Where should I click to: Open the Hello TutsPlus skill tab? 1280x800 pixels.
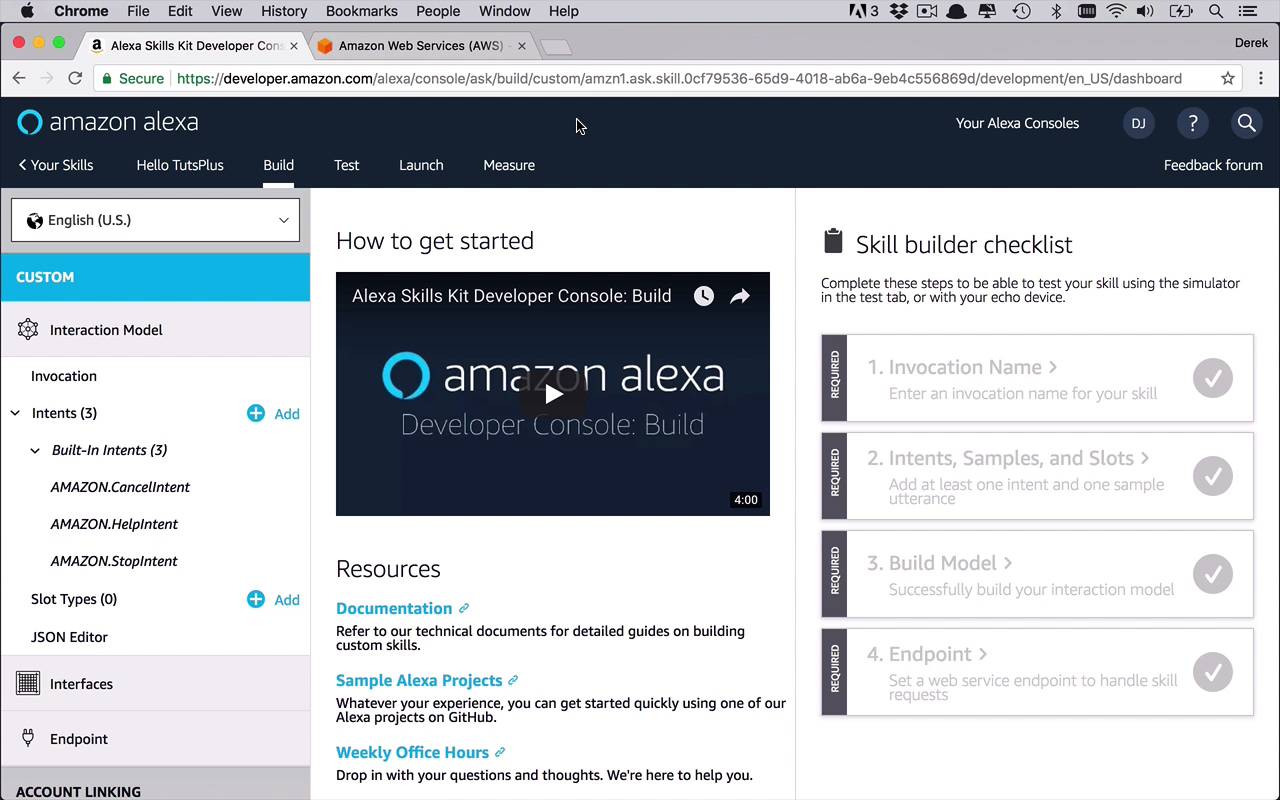[x=180, y=165]
